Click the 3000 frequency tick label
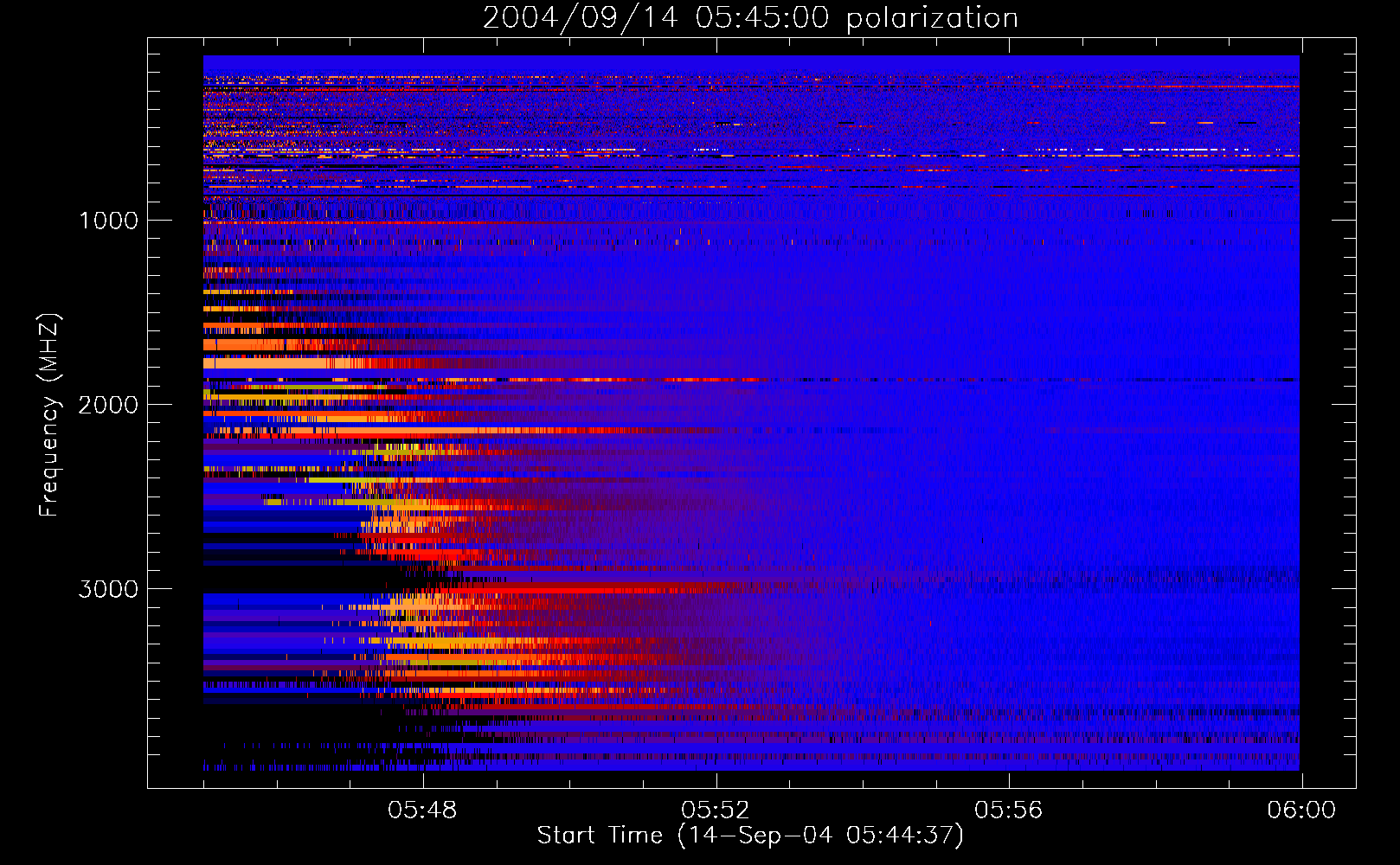This screenshot has width=1400, height=865. pos(108,589)
